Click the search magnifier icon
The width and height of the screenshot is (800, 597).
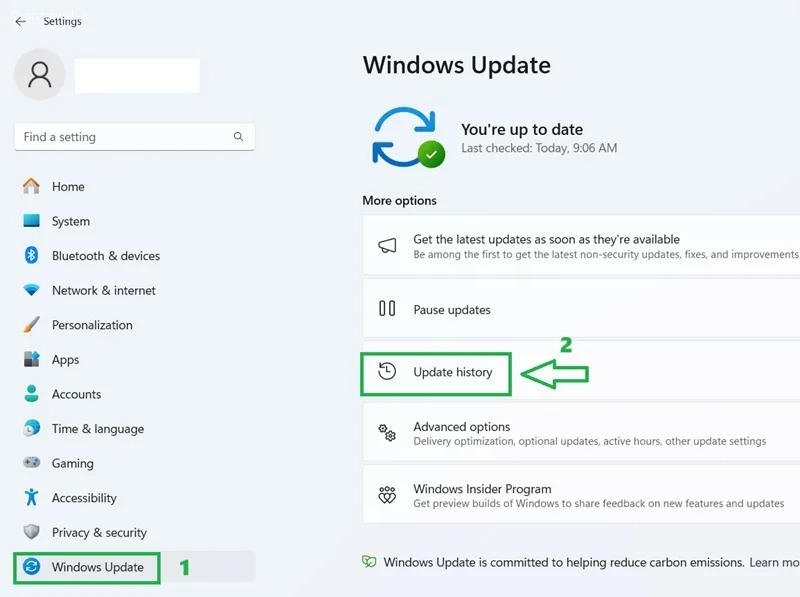pyautogui.click(x=238, y=136)
